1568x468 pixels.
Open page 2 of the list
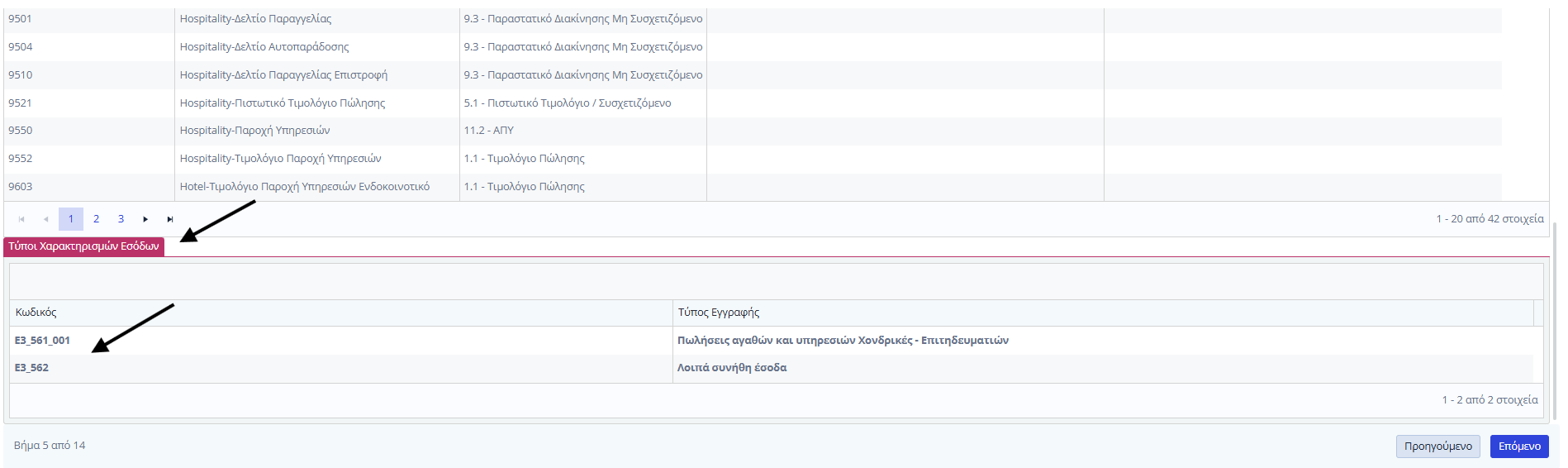[96, 219]
